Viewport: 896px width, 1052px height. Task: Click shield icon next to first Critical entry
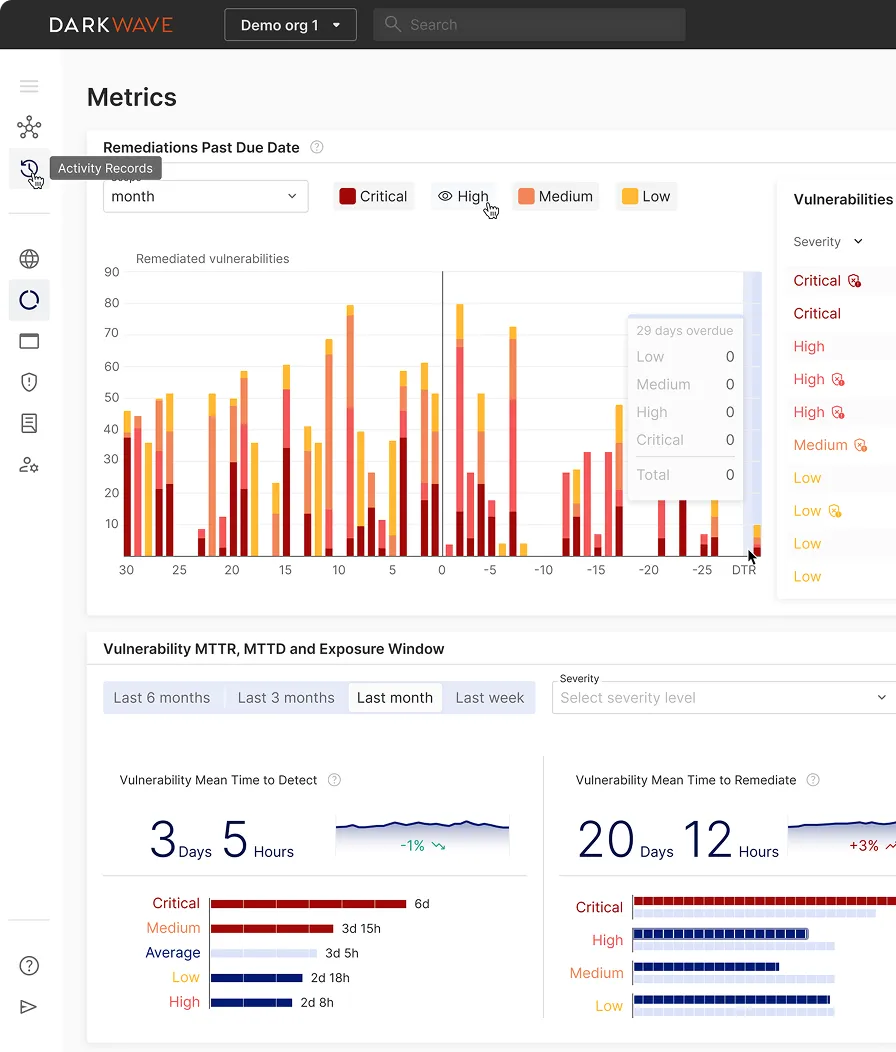point(854,281)
